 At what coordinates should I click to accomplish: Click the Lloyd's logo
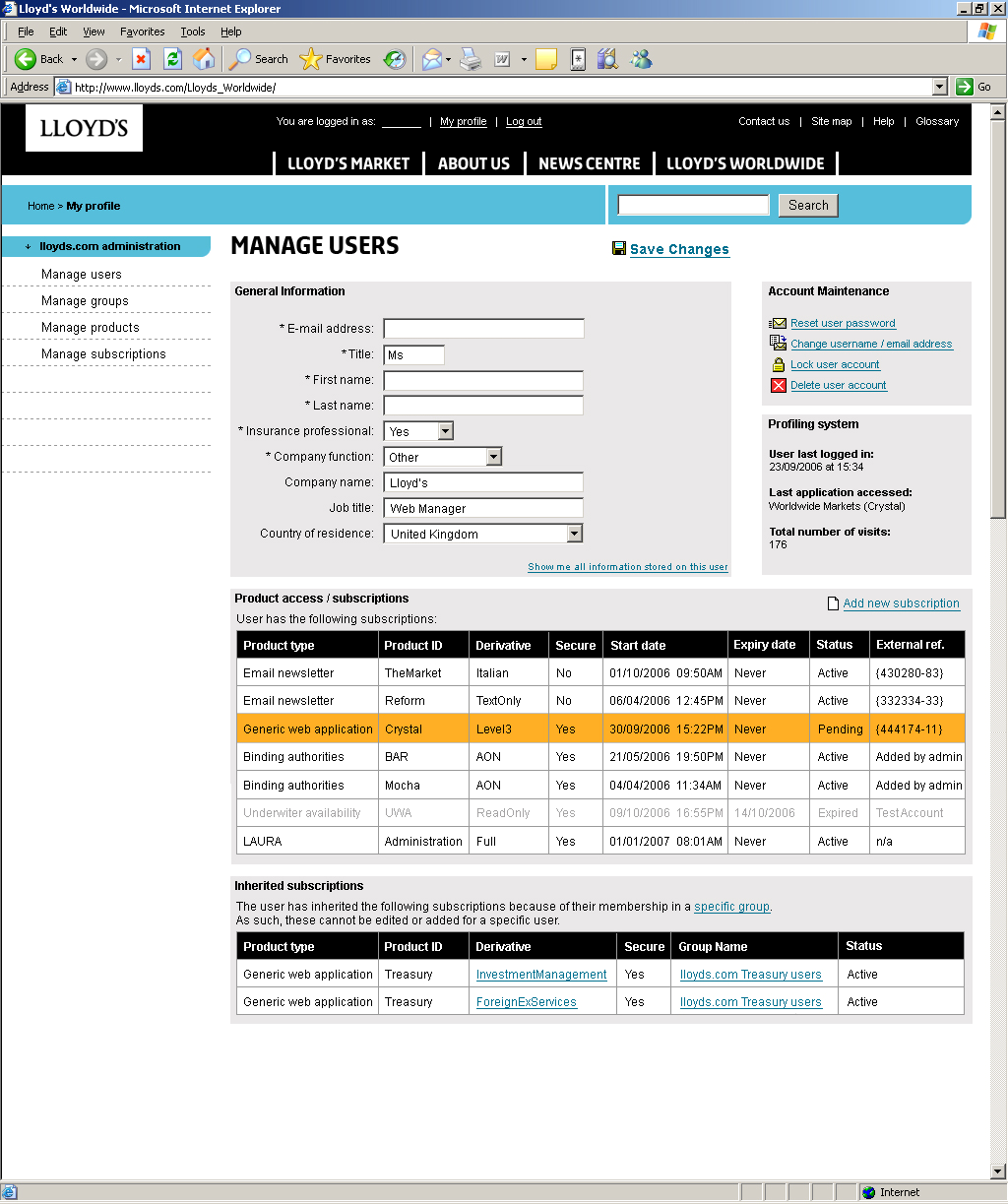pyautogui.click(x=84, y=128)
